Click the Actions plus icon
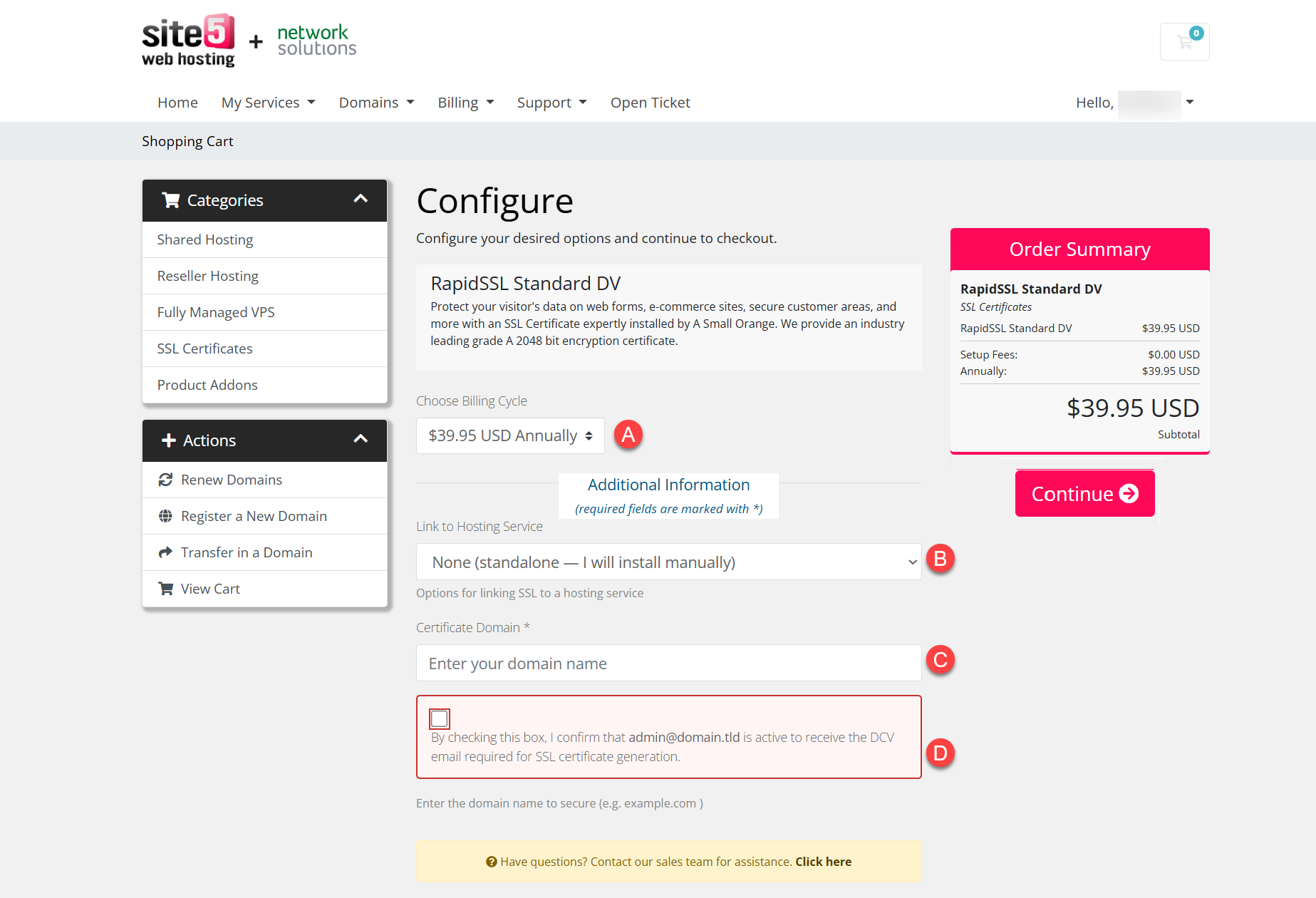Image resolution: width=1316 pixels, height=898 pixels. coord(169,440)
